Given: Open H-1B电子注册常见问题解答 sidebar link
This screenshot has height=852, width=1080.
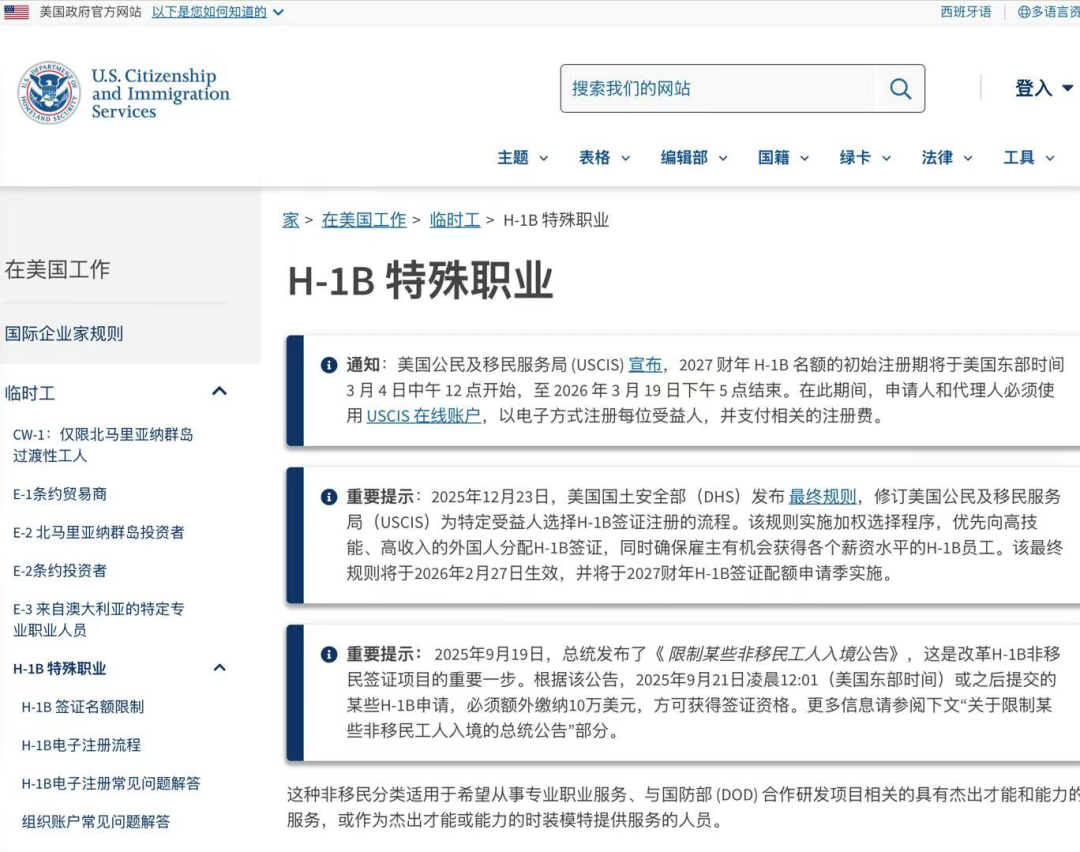Looking at the screenshot, I should click(111, 784).
